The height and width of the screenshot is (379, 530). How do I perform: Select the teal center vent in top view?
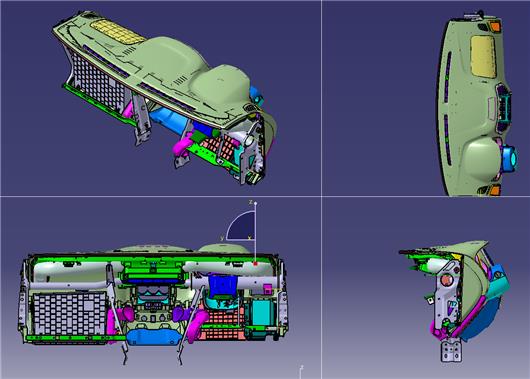tap(505, 108)
